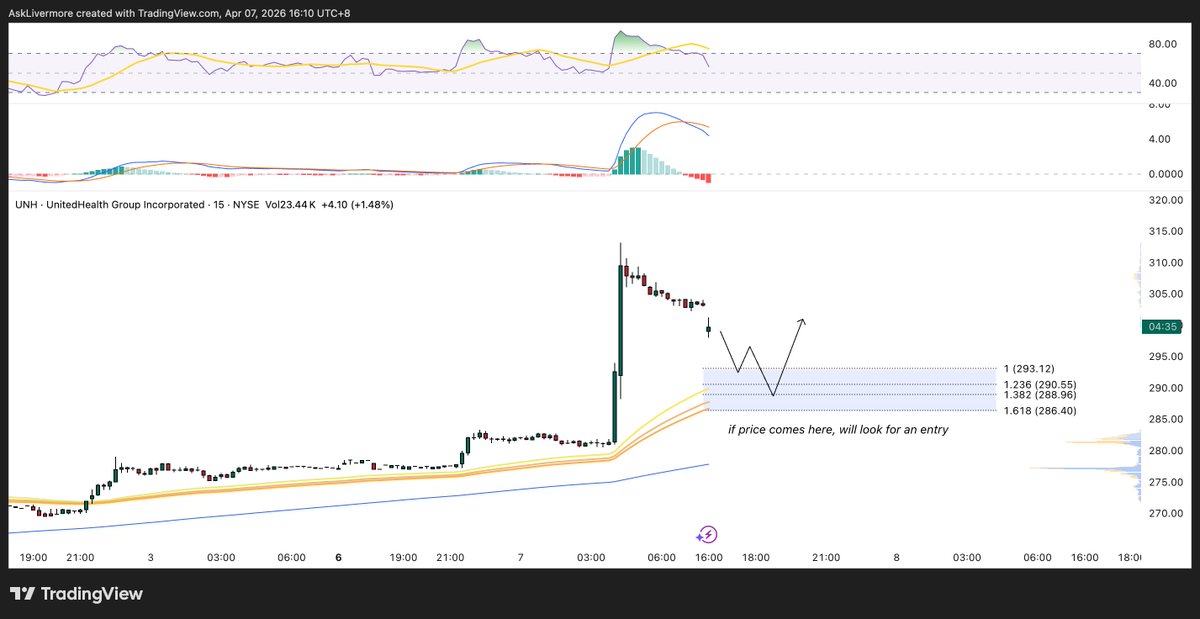Click the Fibonacci level 1.382 (288.96) label

(x=1039, y=395)
